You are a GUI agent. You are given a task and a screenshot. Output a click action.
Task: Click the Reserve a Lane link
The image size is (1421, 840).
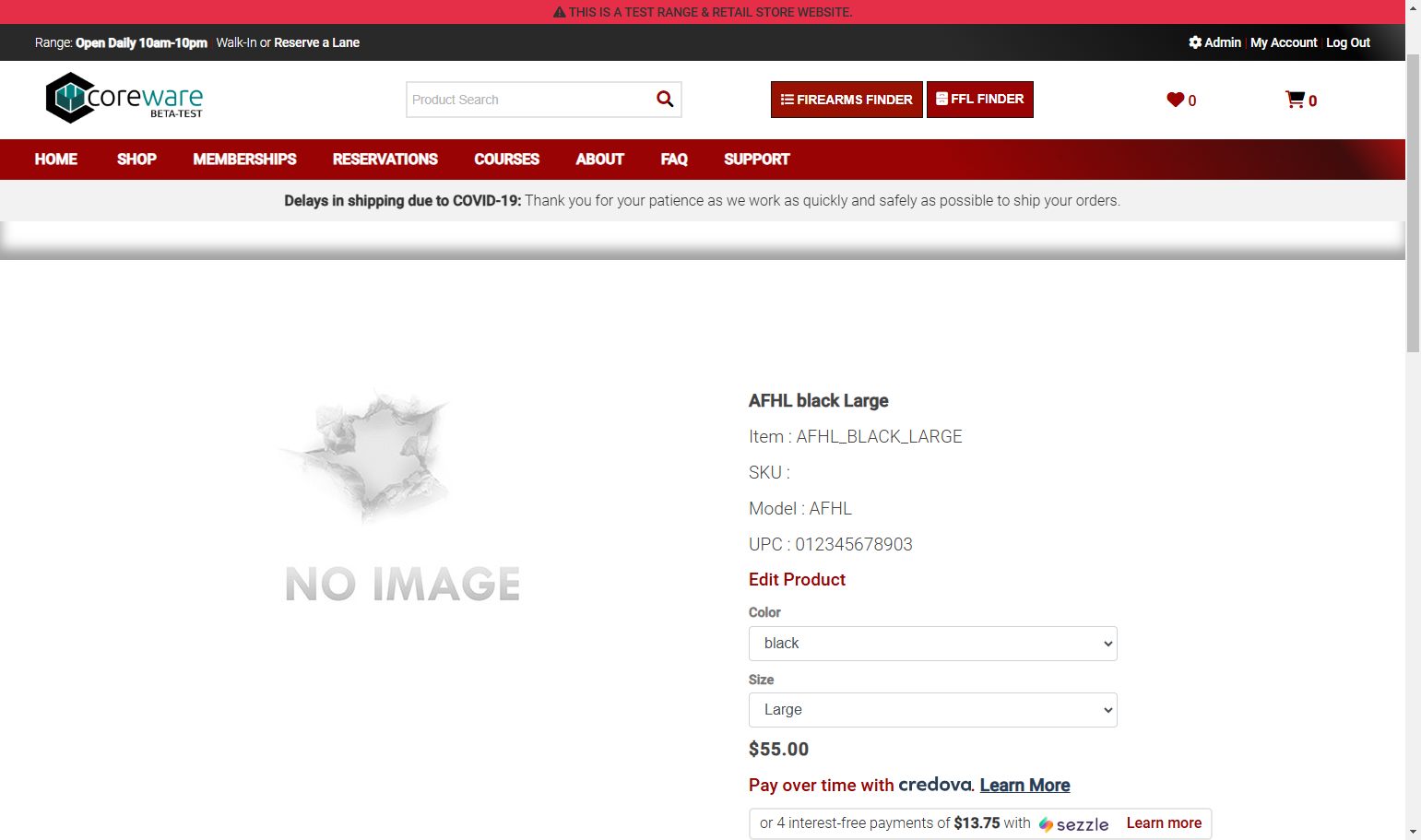(316, 42)
